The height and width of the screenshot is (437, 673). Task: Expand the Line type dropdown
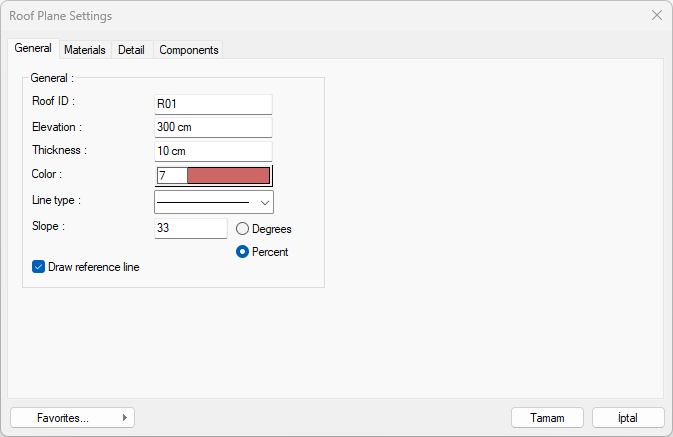[264, 202]
